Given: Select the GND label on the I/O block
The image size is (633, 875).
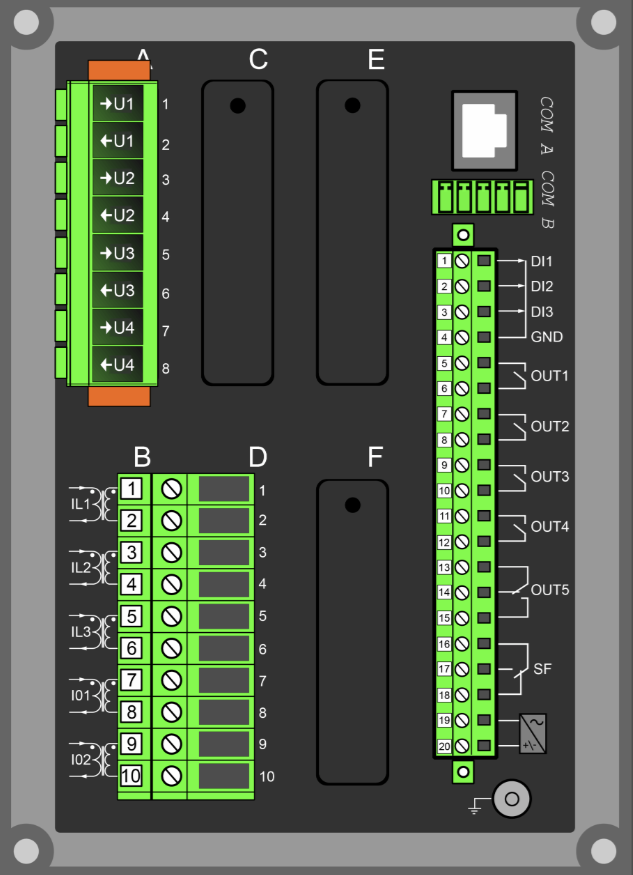Looking at the screenshot, I should click(x=546, y=337).
